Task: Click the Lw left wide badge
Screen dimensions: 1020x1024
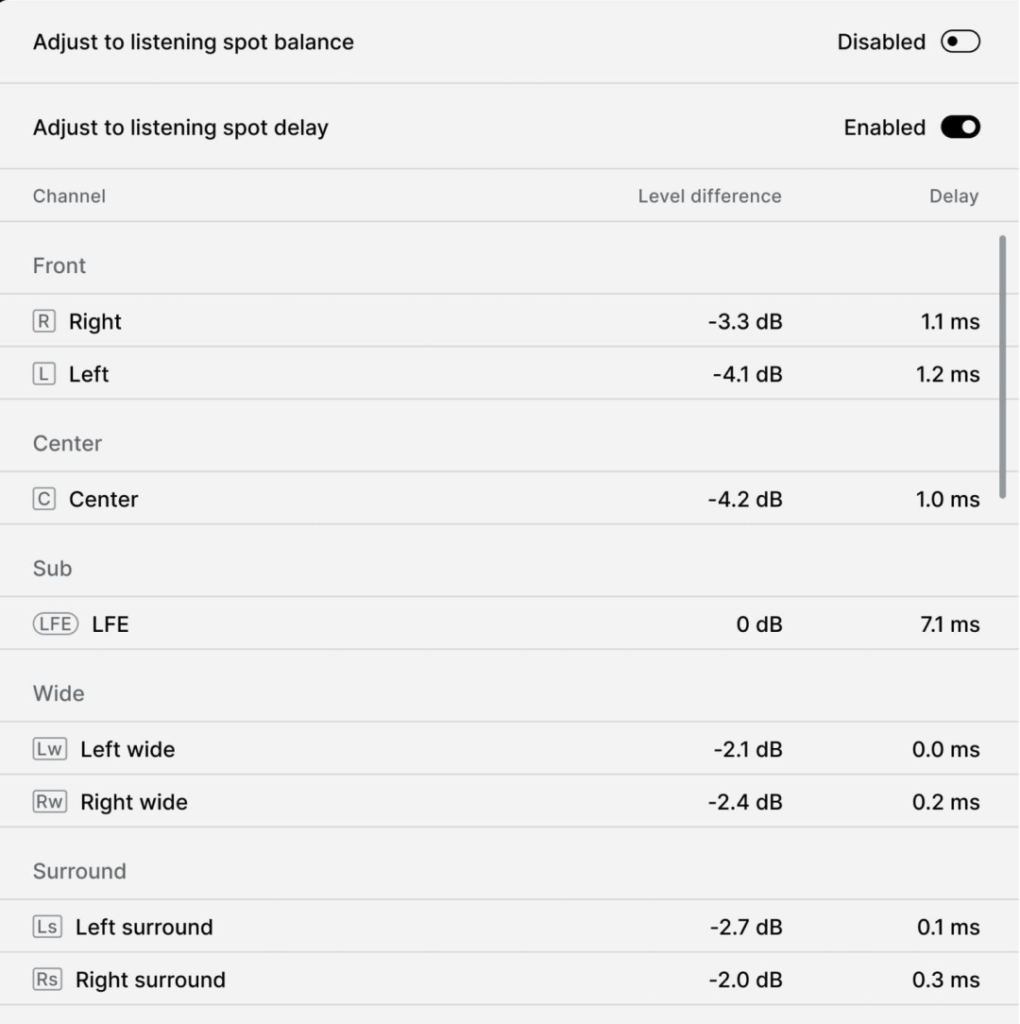Action: point(50,750)
